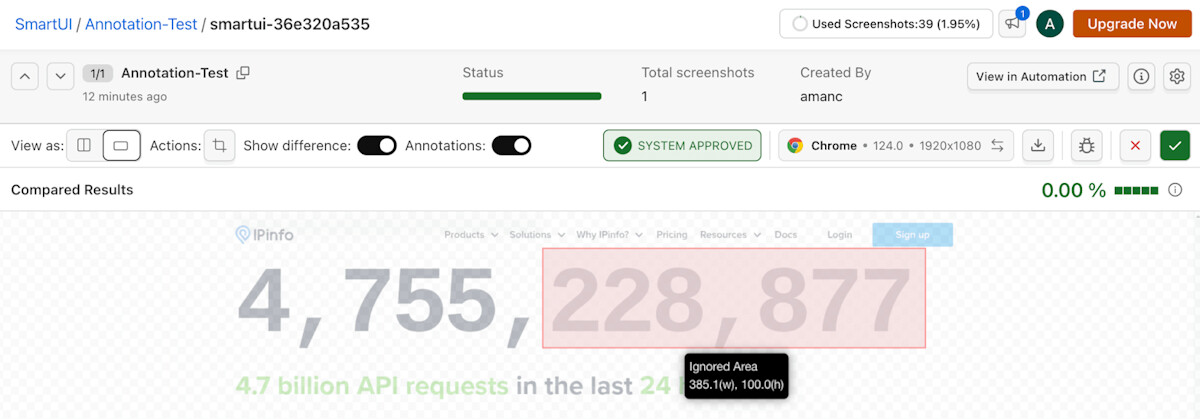Expand Why IPinfo? menu in screenshot
The width and height of the screenshot is (1200, 419).
click(x=610, y=235)
